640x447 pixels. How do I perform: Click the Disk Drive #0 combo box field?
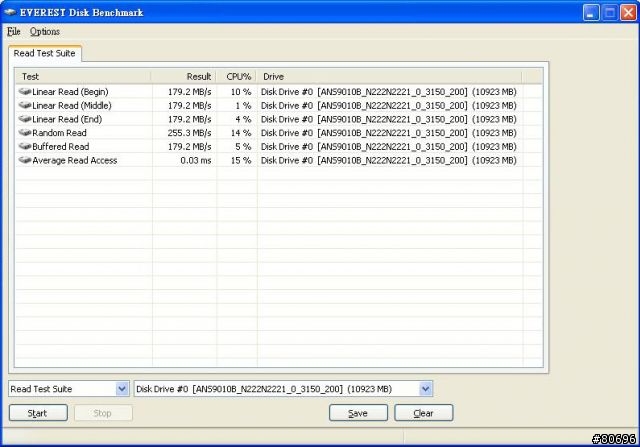tap(283, 389)
